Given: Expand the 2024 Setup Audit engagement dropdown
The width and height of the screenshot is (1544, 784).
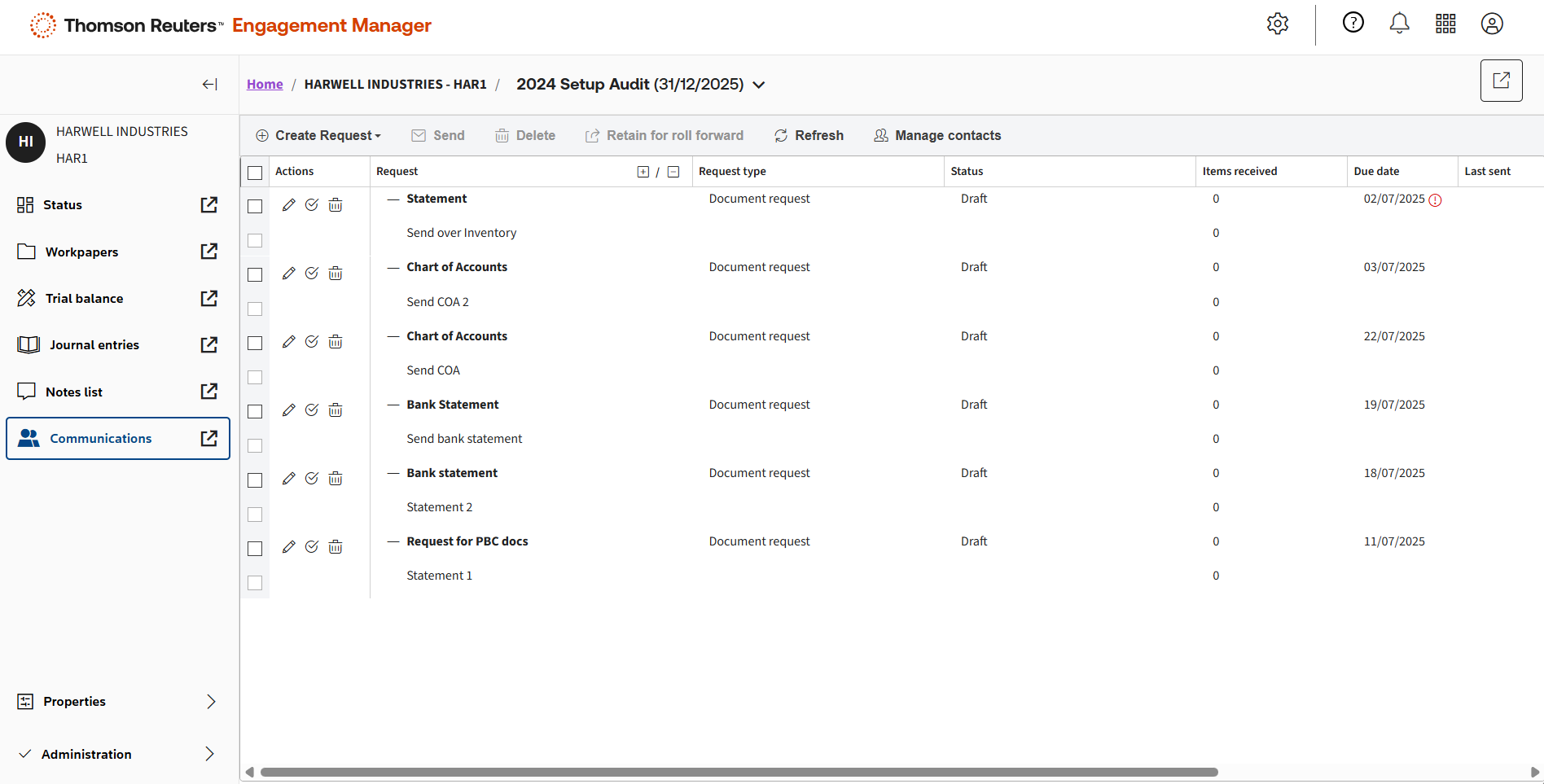Looking at the screenshot, I should tap(758, 85).
